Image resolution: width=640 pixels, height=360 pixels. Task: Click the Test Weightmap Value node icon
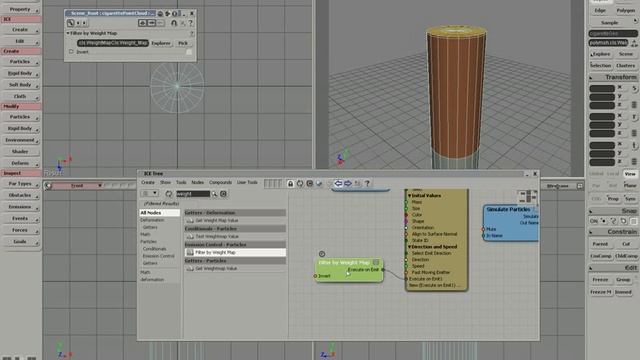coord(190,236)
